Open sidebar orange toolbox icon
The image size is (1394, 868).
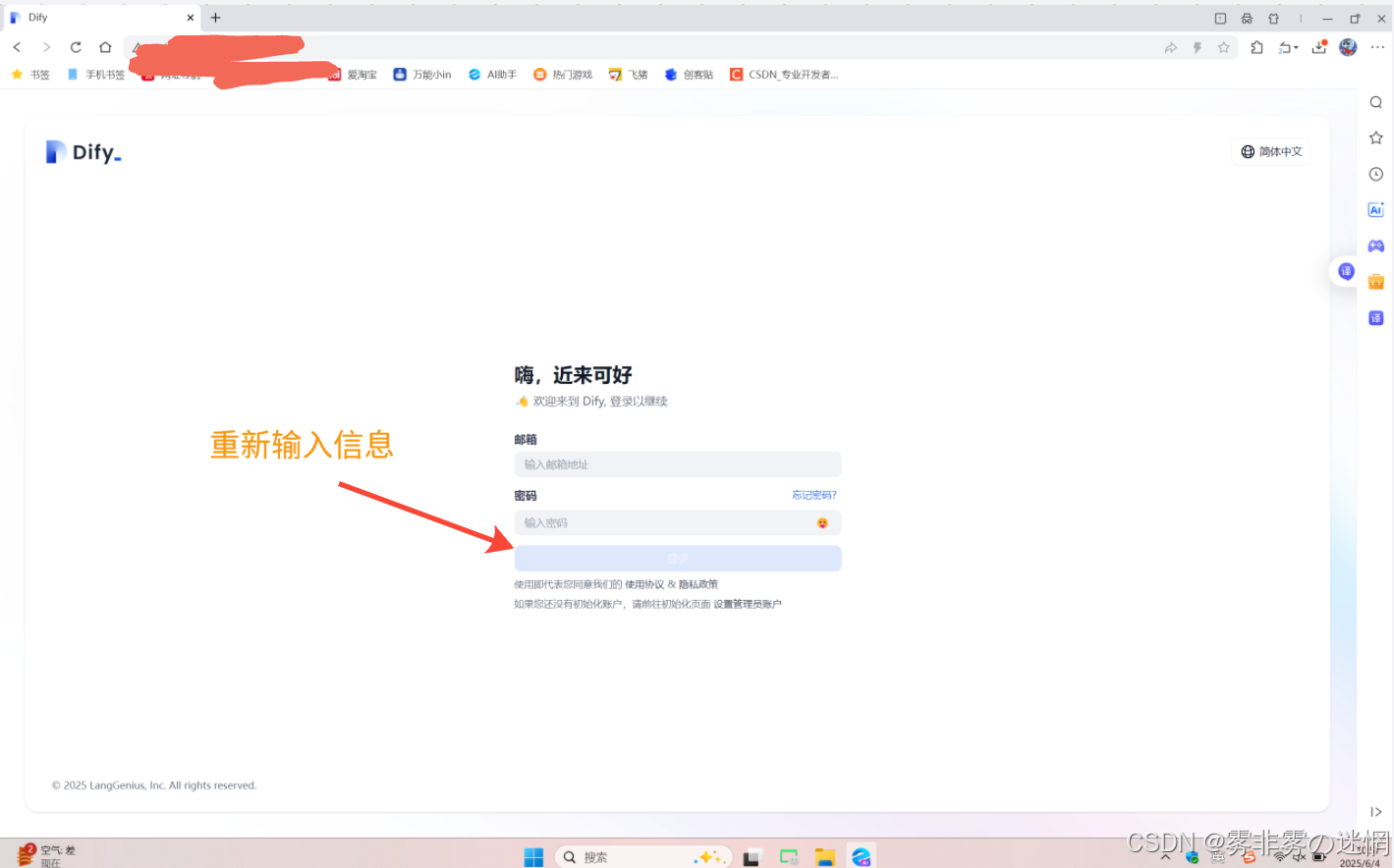point(1376,282)
